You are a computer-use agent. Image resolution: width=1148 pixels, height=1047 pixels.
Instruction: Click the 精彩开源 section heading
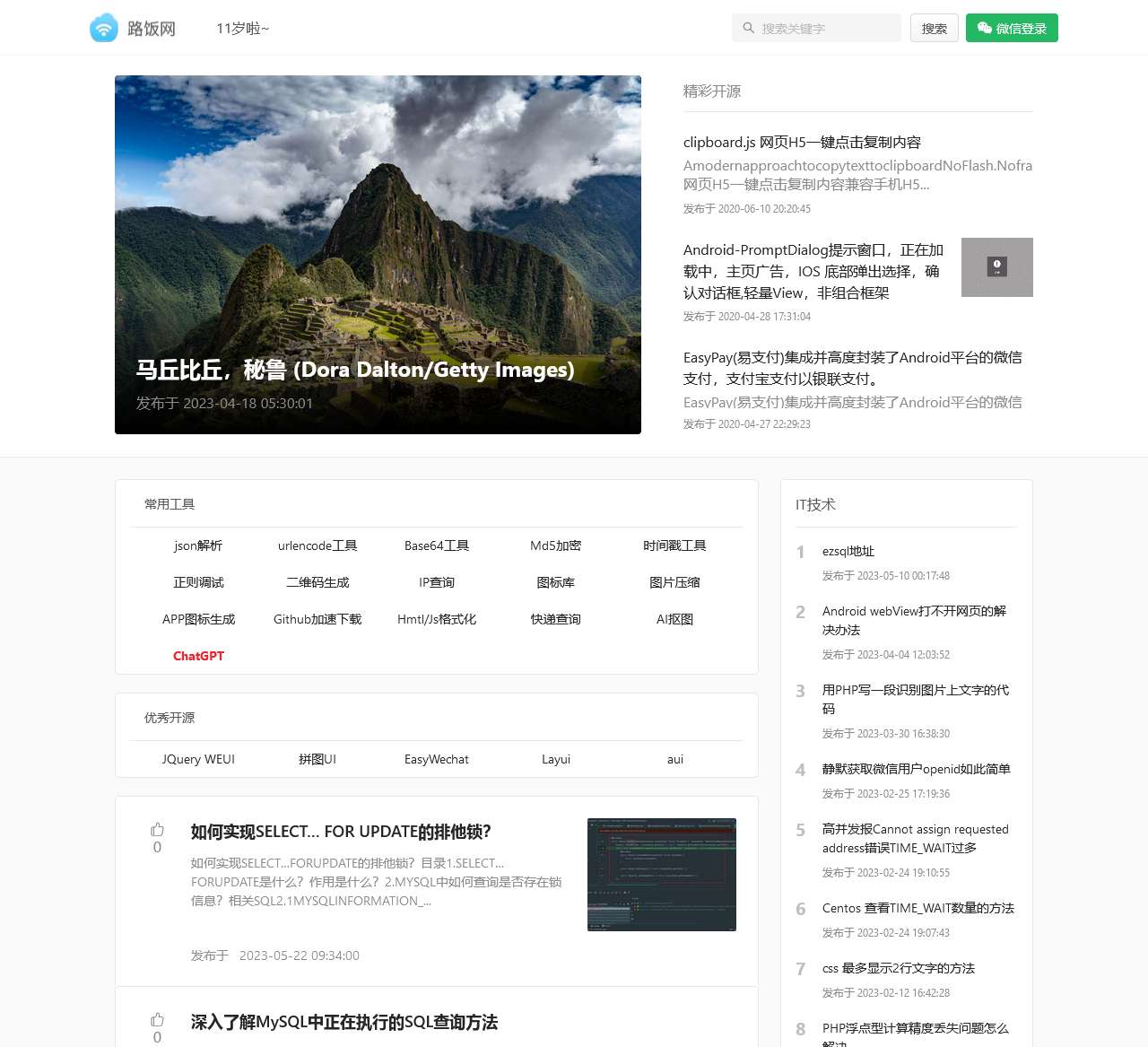(712, 92)
